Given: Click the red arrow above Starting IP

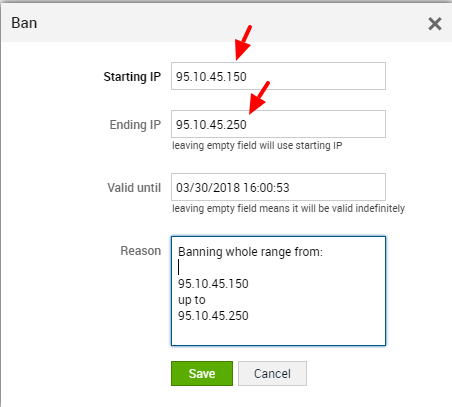Looking at the screenshot, I should click(x=243, y=43).
